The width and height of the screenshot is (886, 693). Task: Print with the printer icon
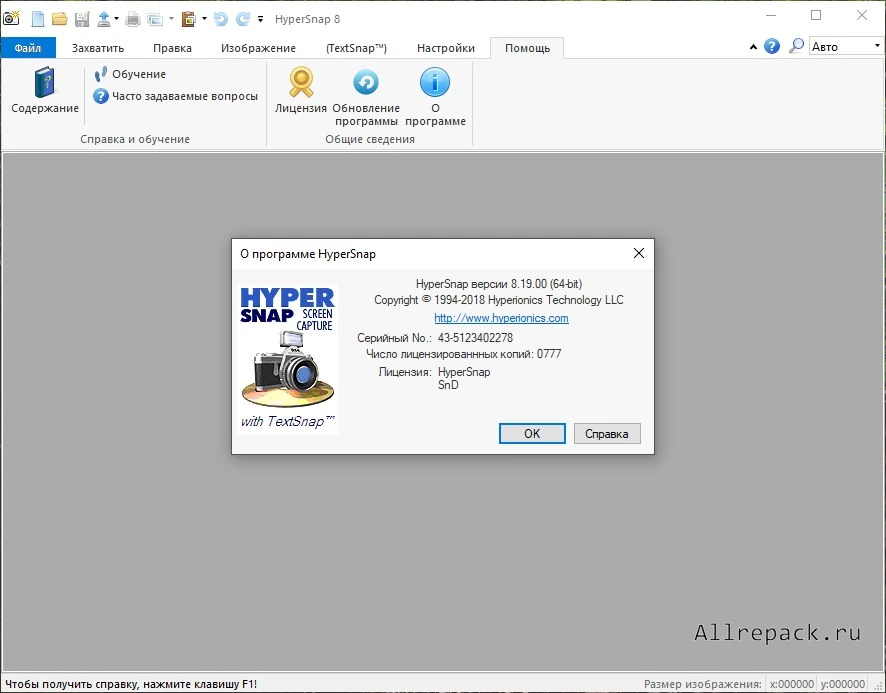tap(133, 19)
